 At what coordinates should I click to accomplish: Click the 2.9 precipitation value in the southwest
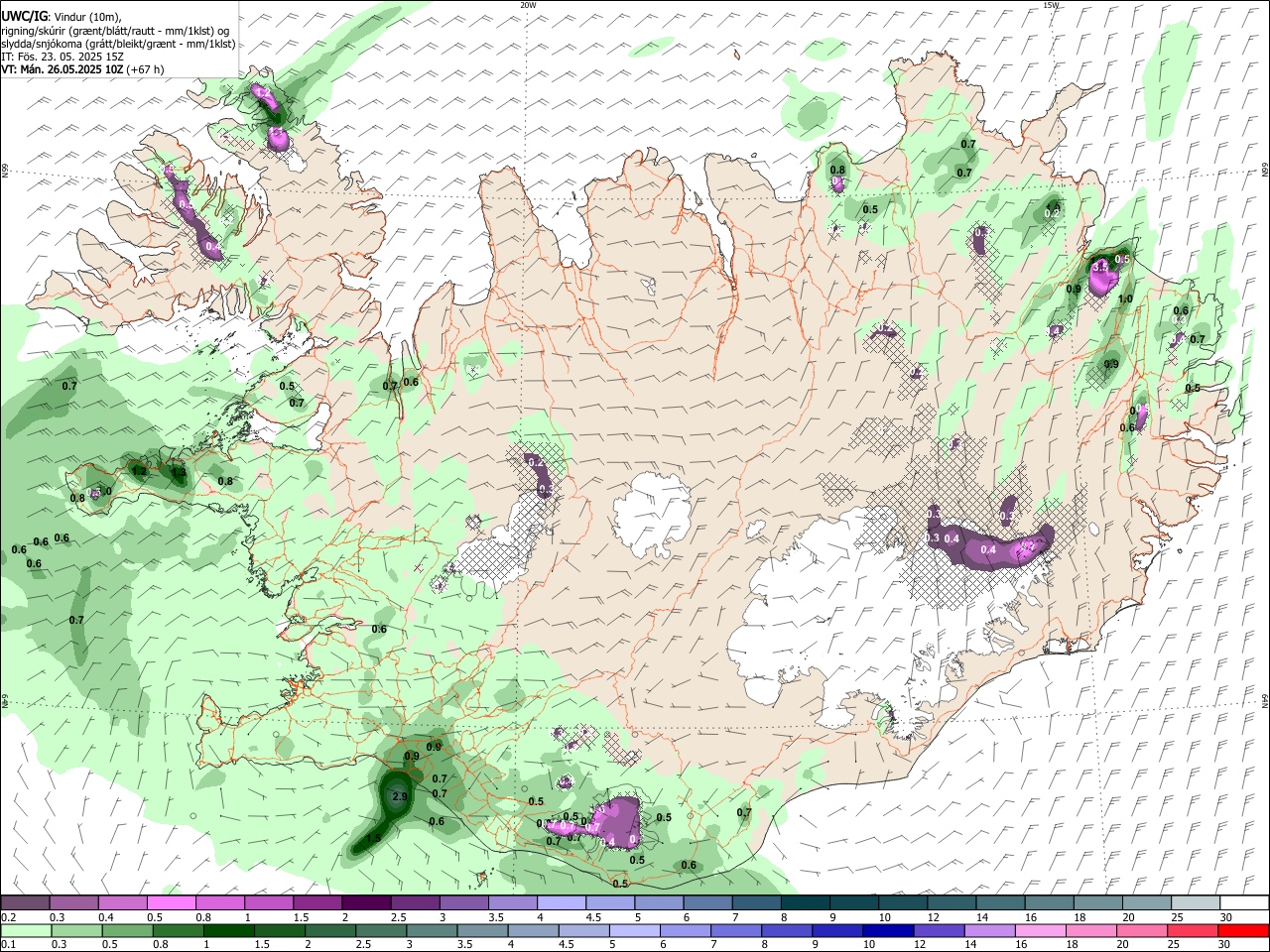click(400, 796)
